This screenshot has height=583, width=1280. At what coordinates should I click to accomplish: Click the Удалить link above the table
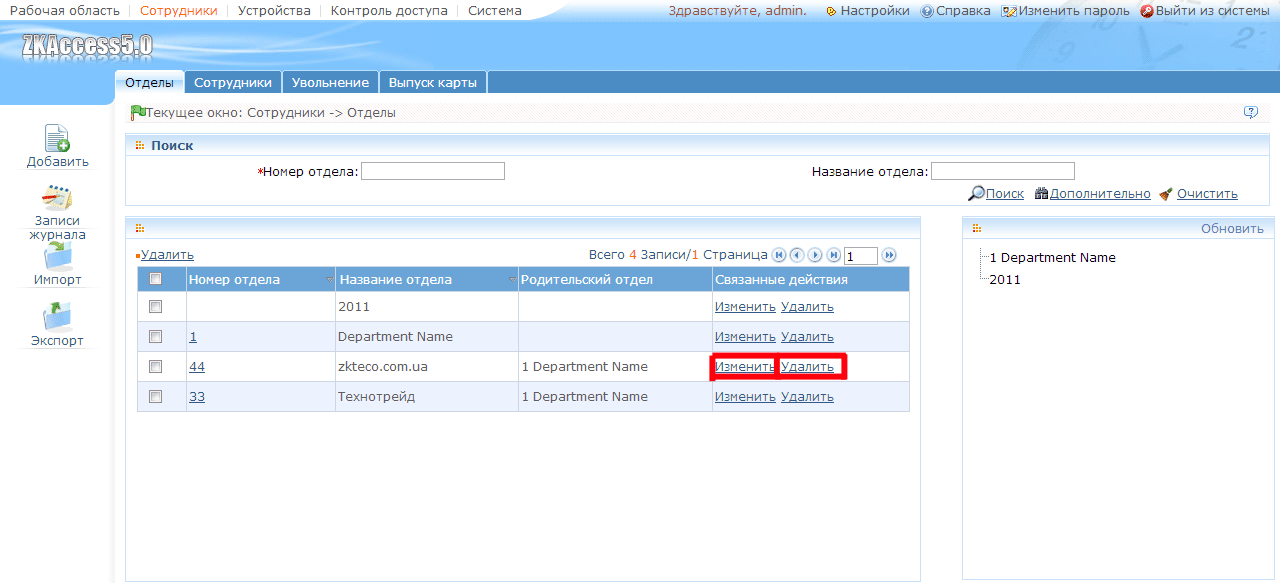[x=167, y=255]
